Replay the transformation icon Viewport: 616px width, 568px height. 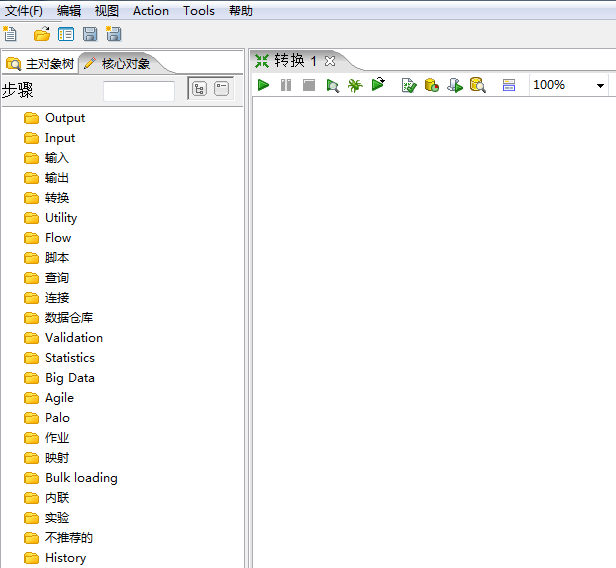coord(378,84)
